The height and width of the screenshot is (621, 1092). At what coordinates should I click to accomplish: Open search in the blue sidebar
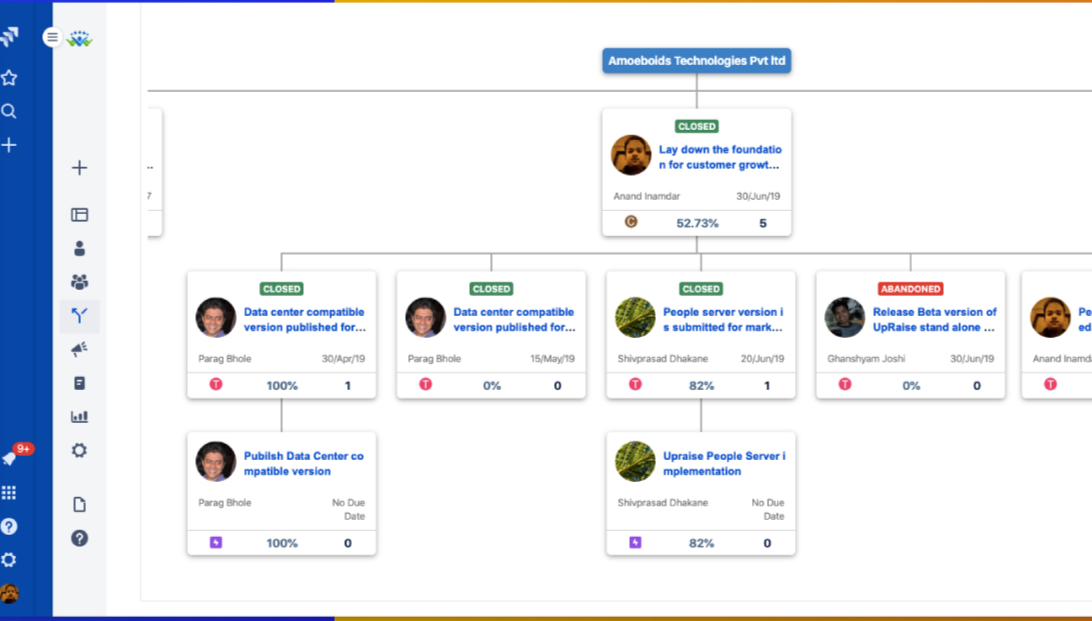click(9, 111)
